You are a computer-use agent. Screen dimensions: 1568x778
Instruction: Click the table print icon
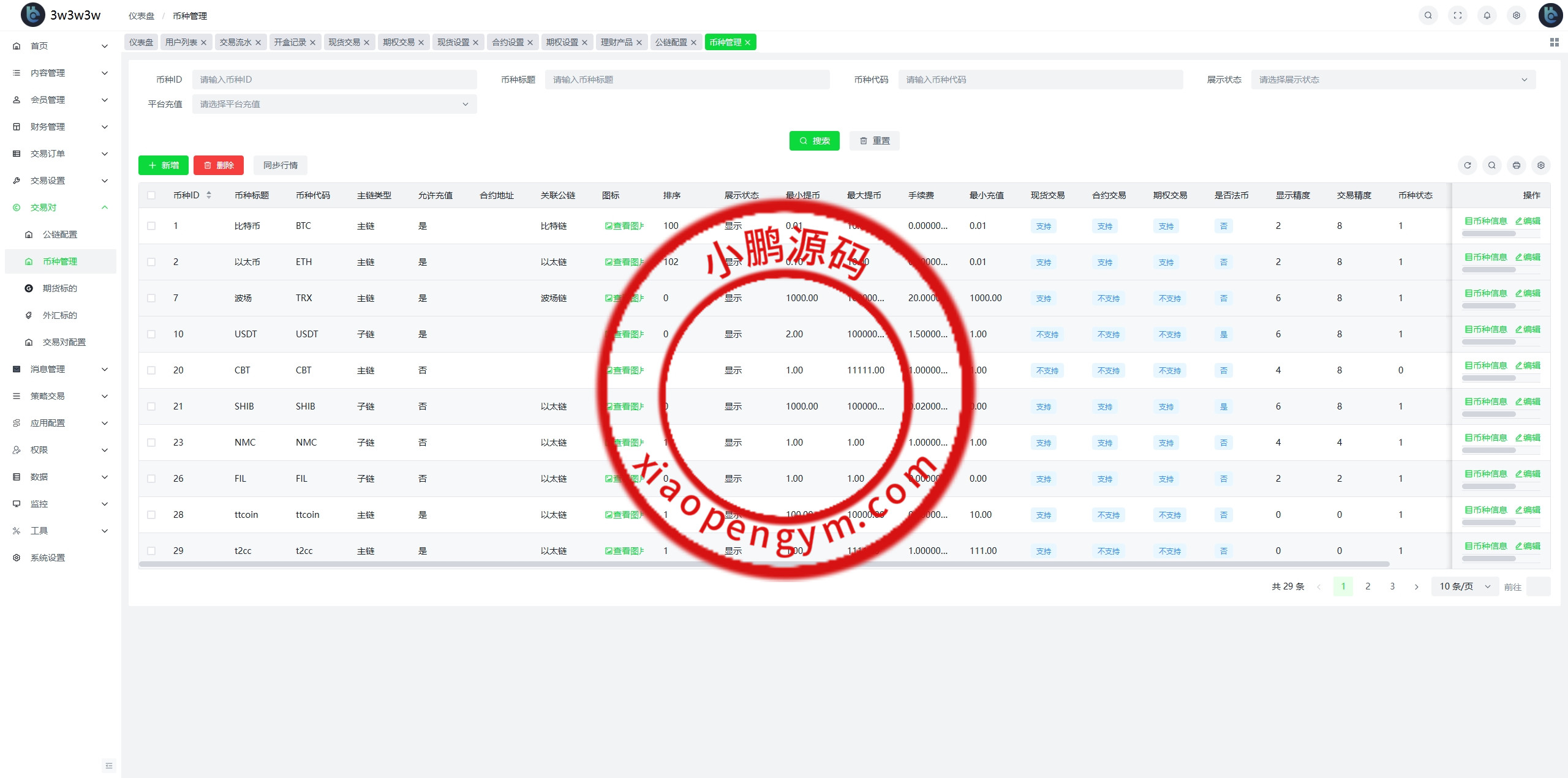(1516, 165)
